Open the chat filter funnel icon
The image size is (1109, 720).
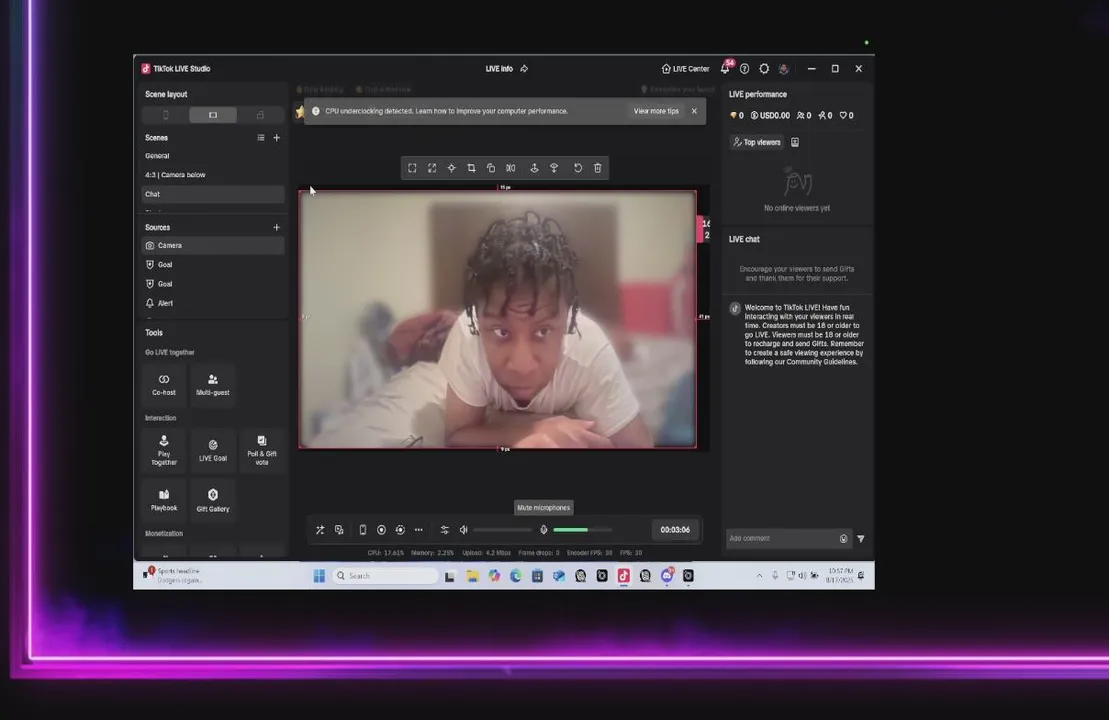coord(861,539)
